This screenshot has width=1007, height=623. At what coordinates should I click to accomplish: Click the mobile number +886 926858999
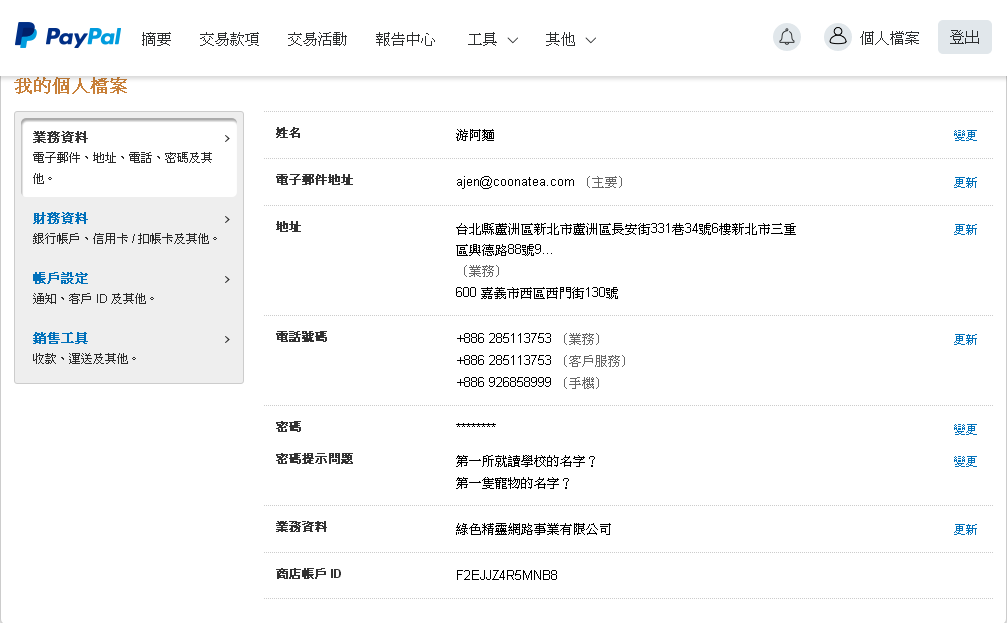(x=504, y=382)
